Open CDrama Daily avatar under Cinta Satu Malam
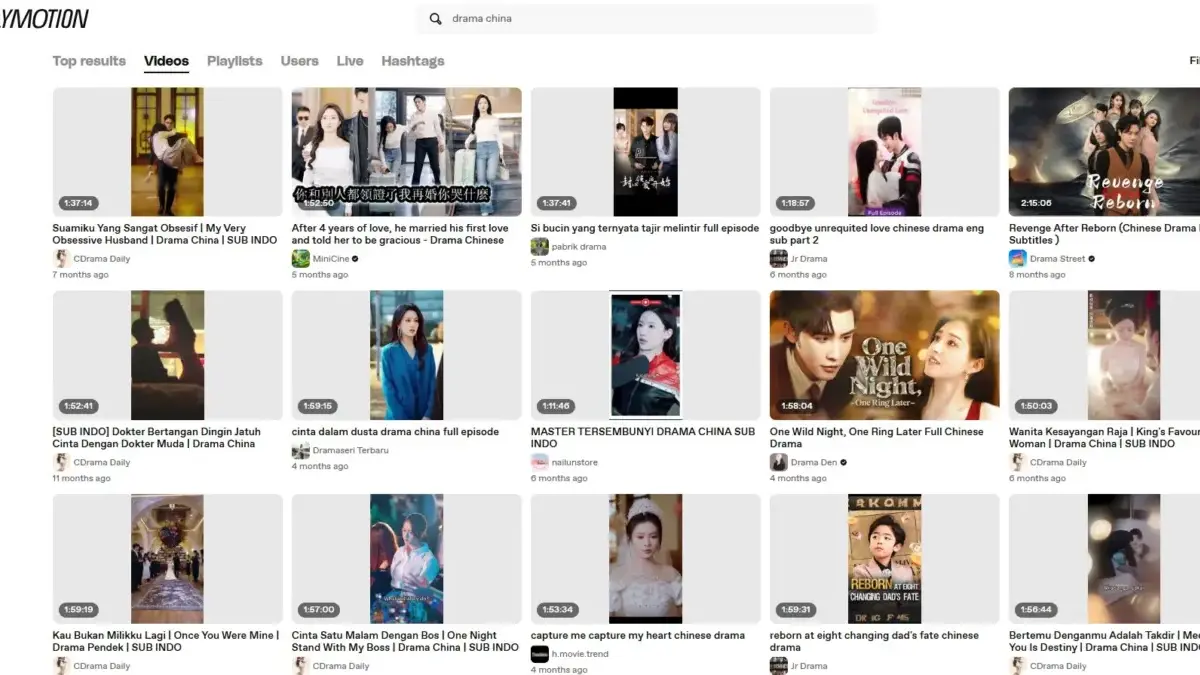 [x=300, y=666]
